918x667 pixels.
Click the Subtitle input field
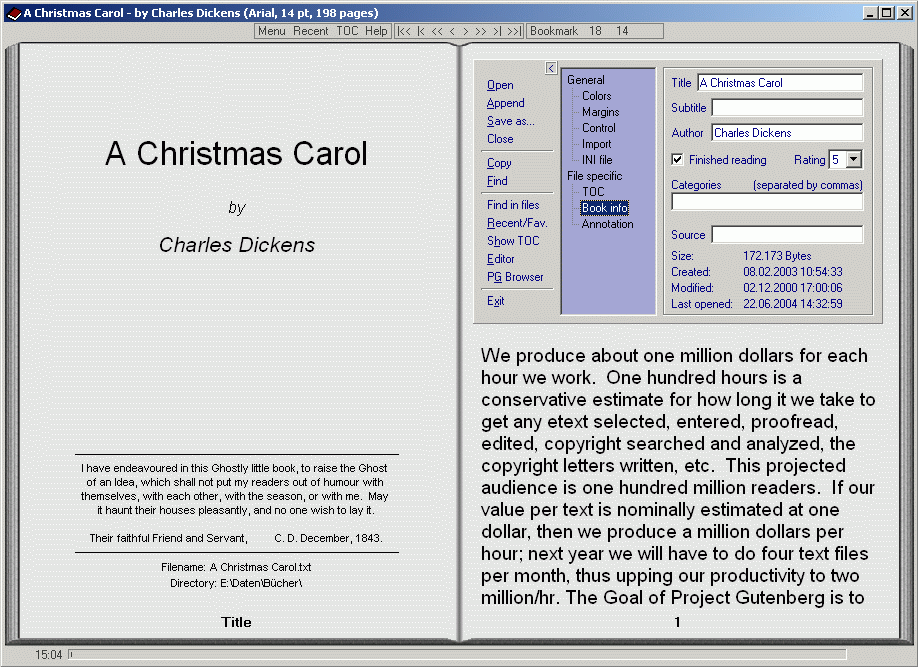(x=787, y=108)
